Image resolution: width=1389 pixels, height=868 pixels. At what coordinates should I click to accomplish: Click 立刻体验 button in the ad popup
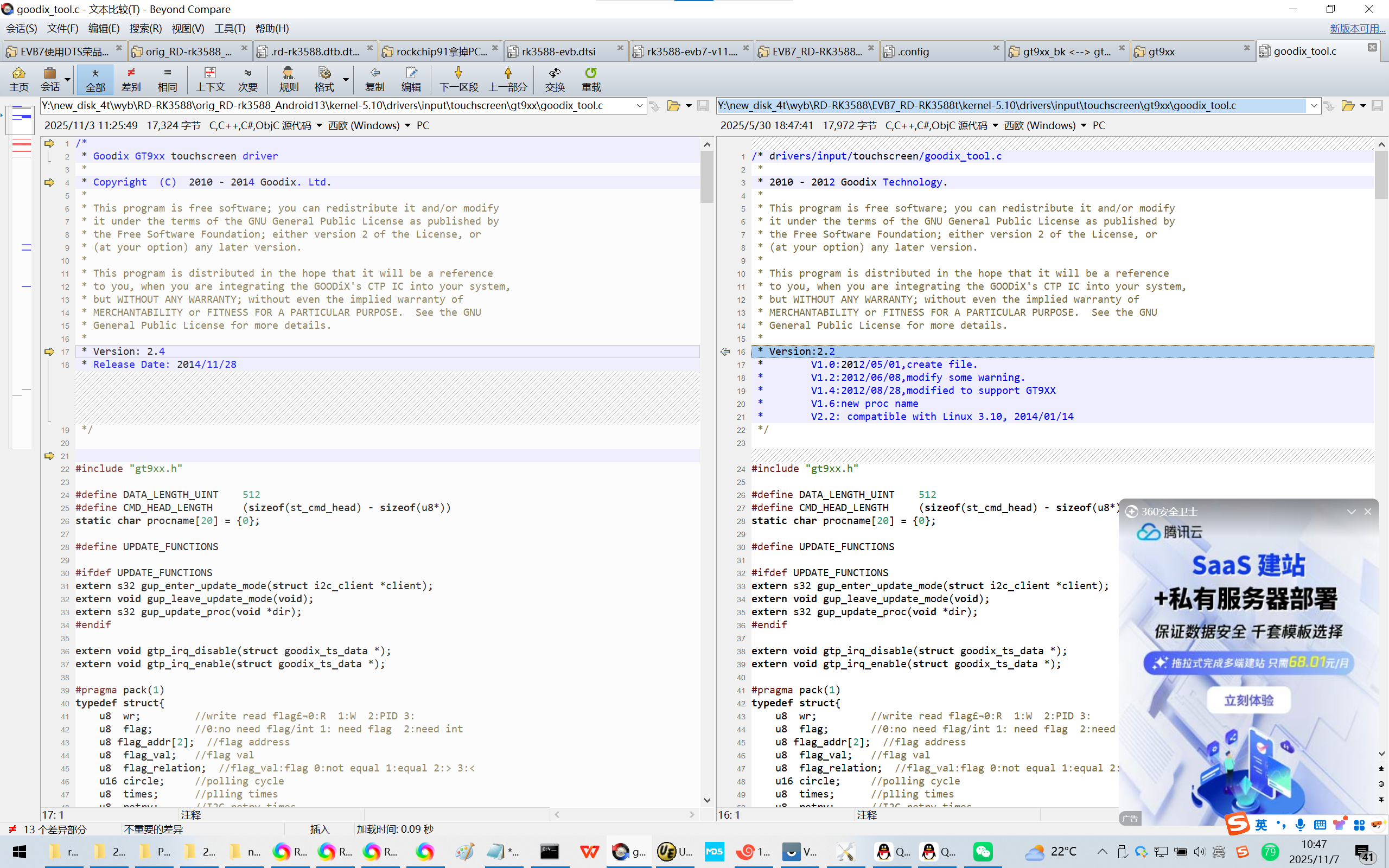1248,700
